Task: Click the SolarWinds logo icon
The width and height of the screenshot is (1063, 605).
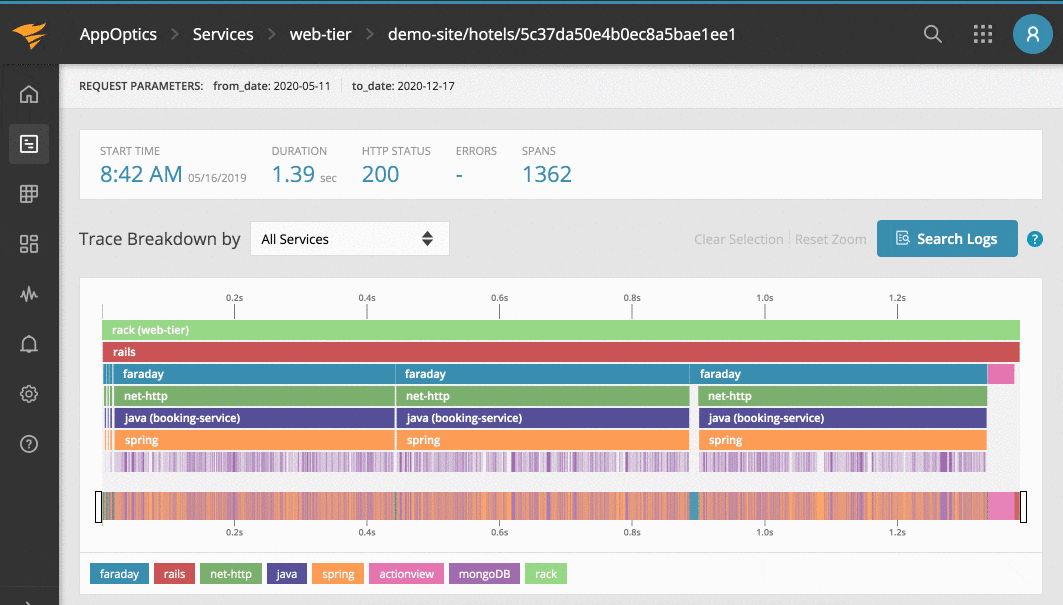Action: point(29,35)
